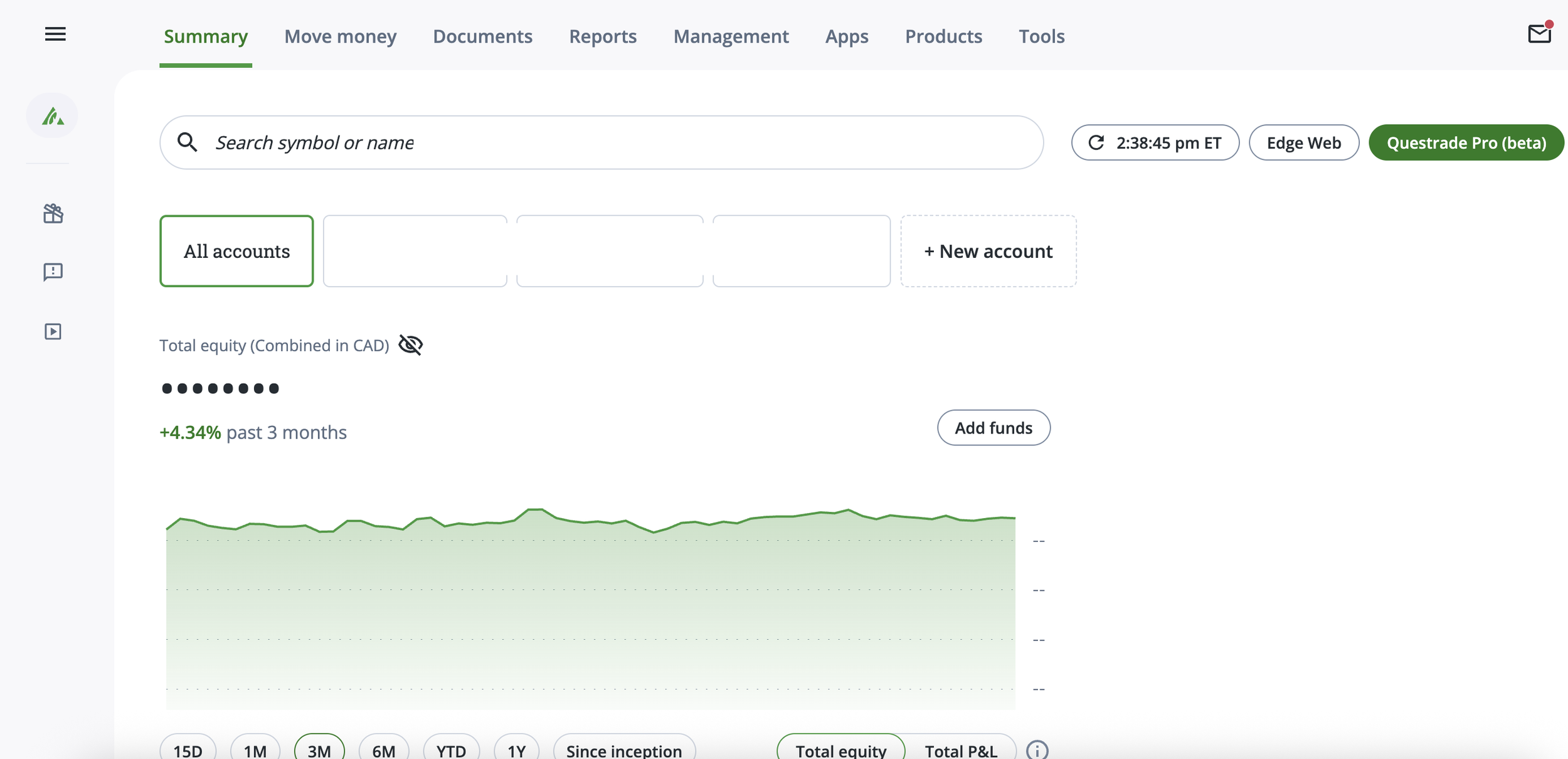Open the Move money tab
The width and height of the screenshot is (1568, 759).
point(341,36)
